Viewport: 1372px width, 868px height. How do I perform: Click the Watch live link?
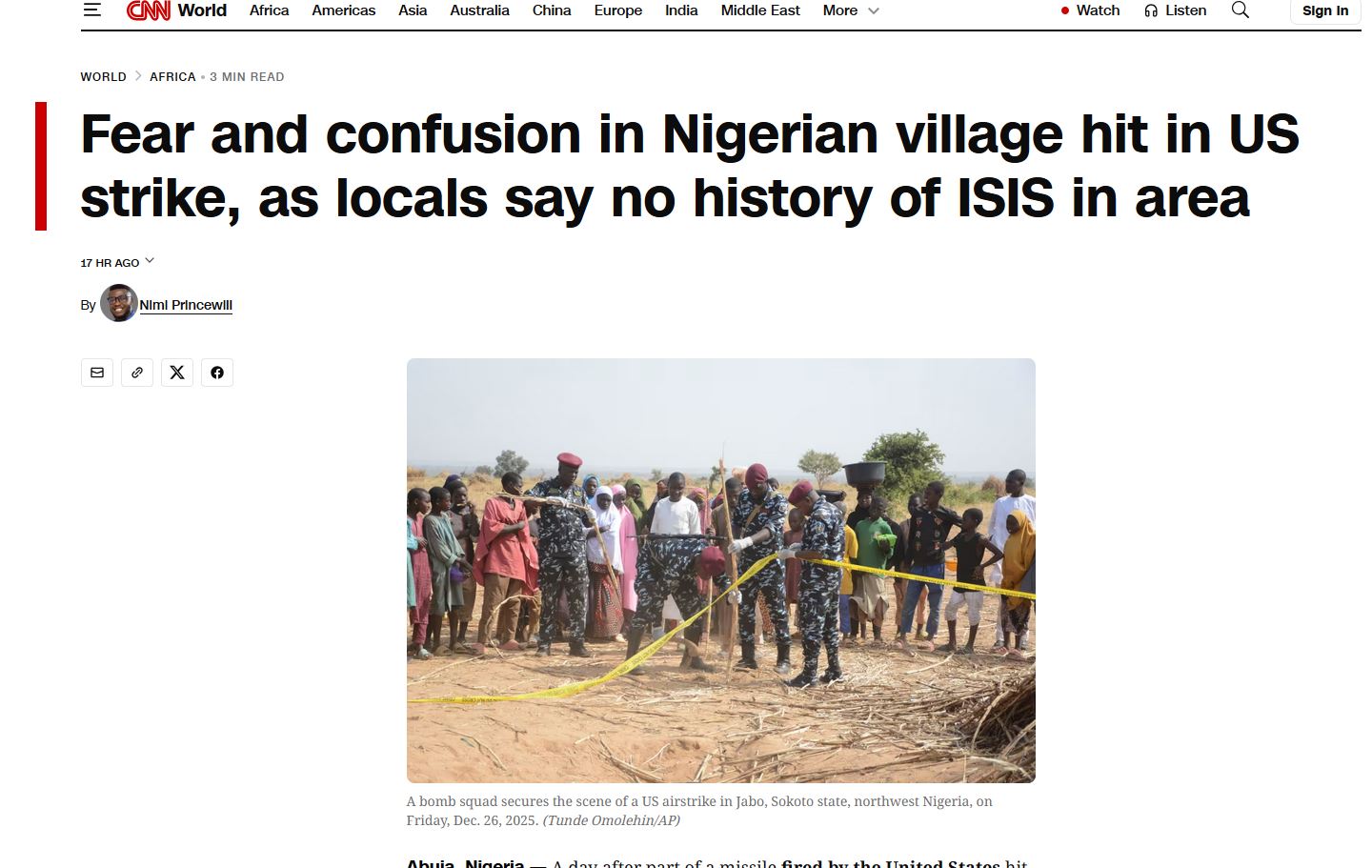point(1090,10)
